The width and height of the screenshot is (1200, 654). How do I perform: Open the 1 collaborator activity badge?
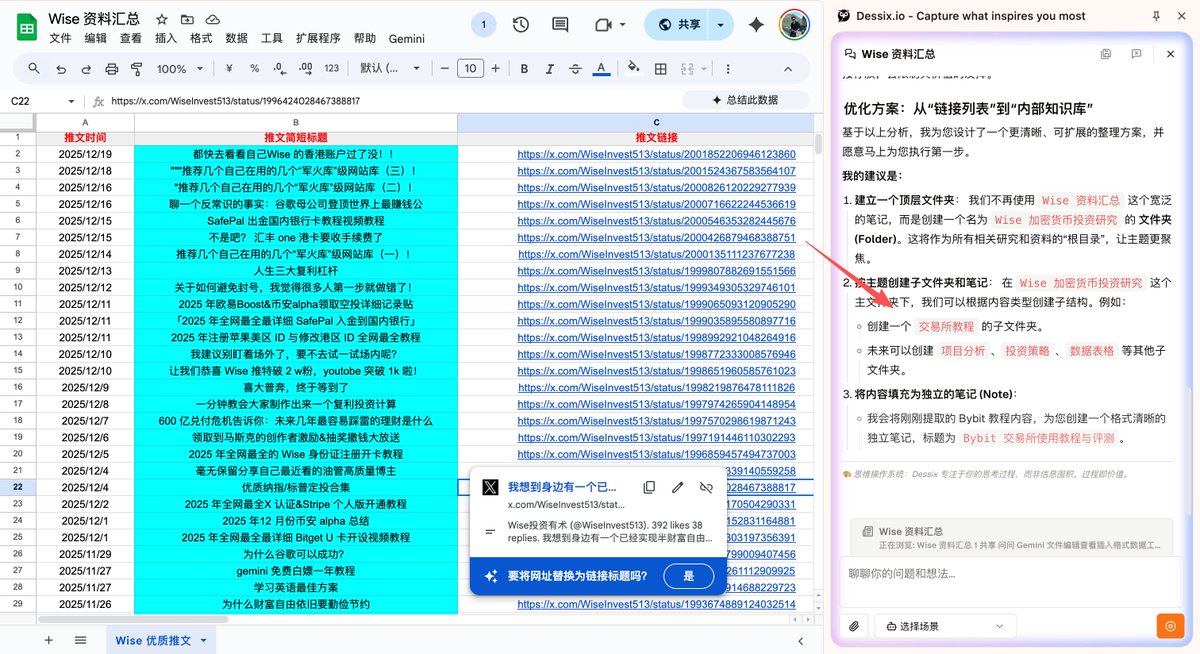484,25
